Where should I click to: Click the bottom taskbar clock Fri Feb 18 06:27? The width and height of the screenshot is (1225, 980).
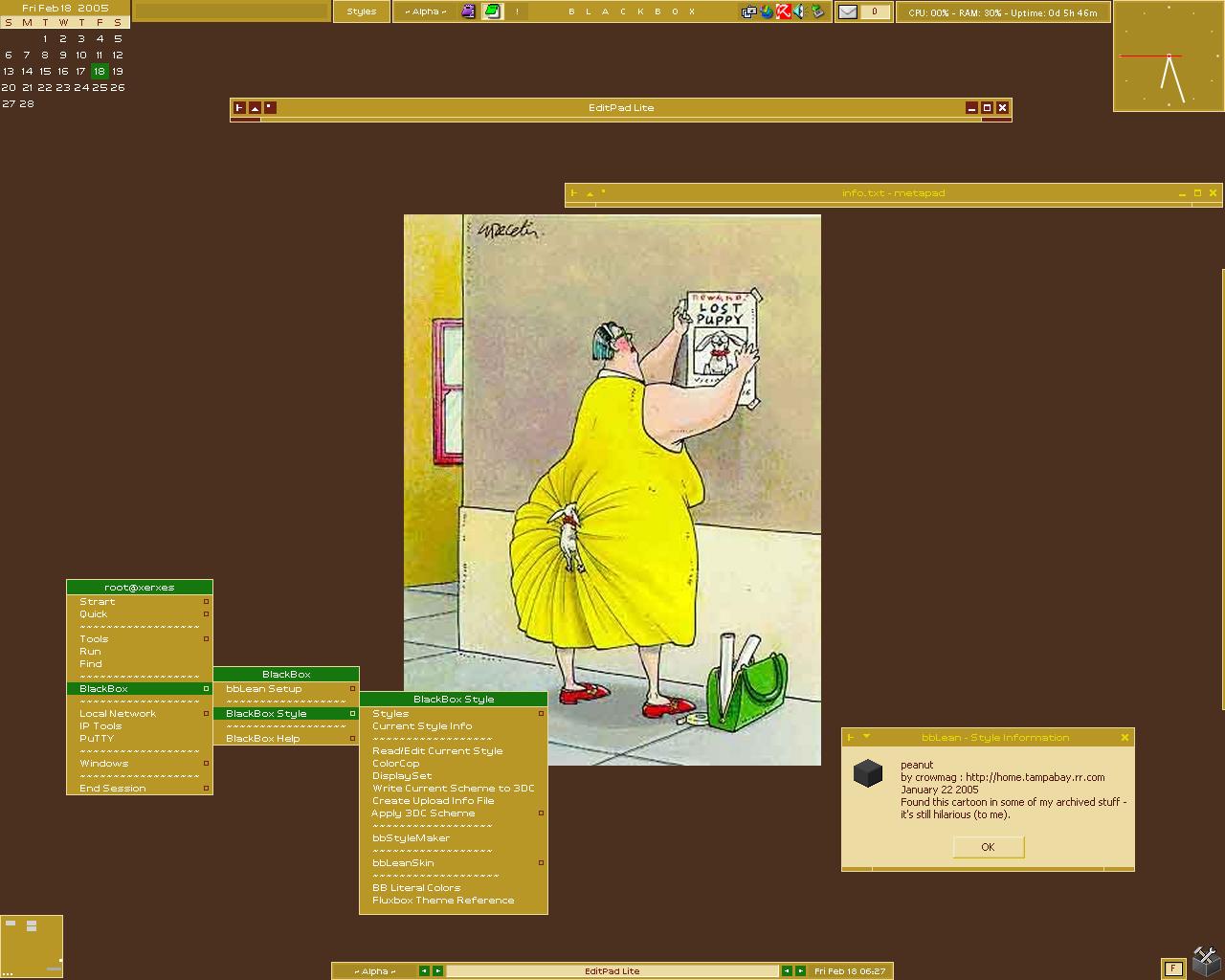(x=850, y=970)
